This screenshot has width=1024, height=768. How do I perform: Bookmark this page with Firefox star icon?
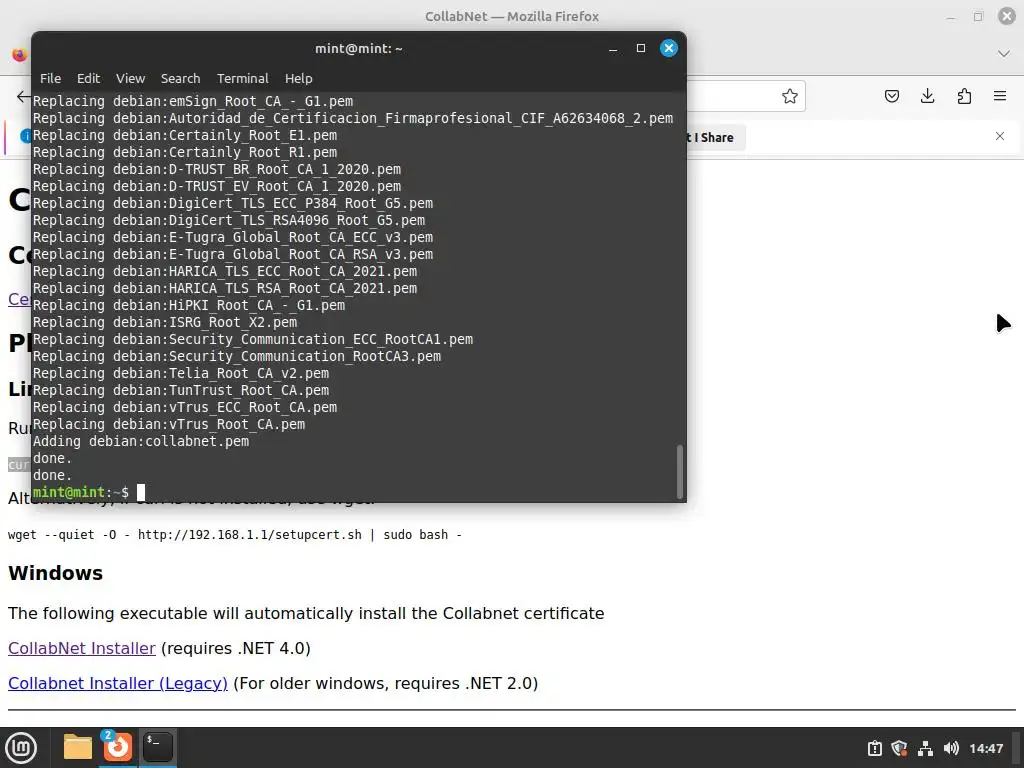tap(790, 97)
